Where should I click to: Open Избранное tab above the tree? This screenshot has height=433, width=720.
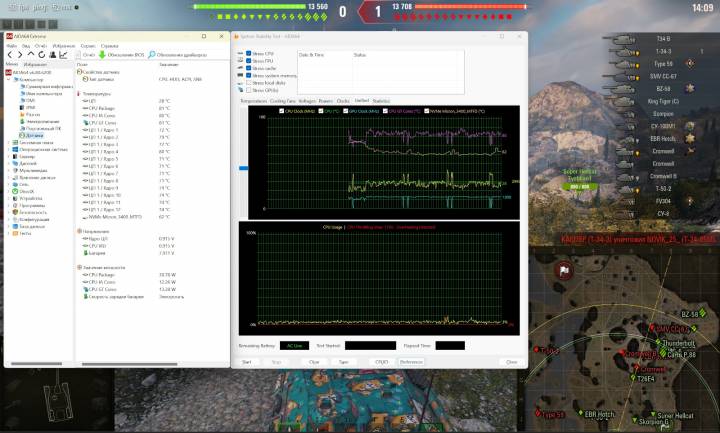tap(35, 64)
